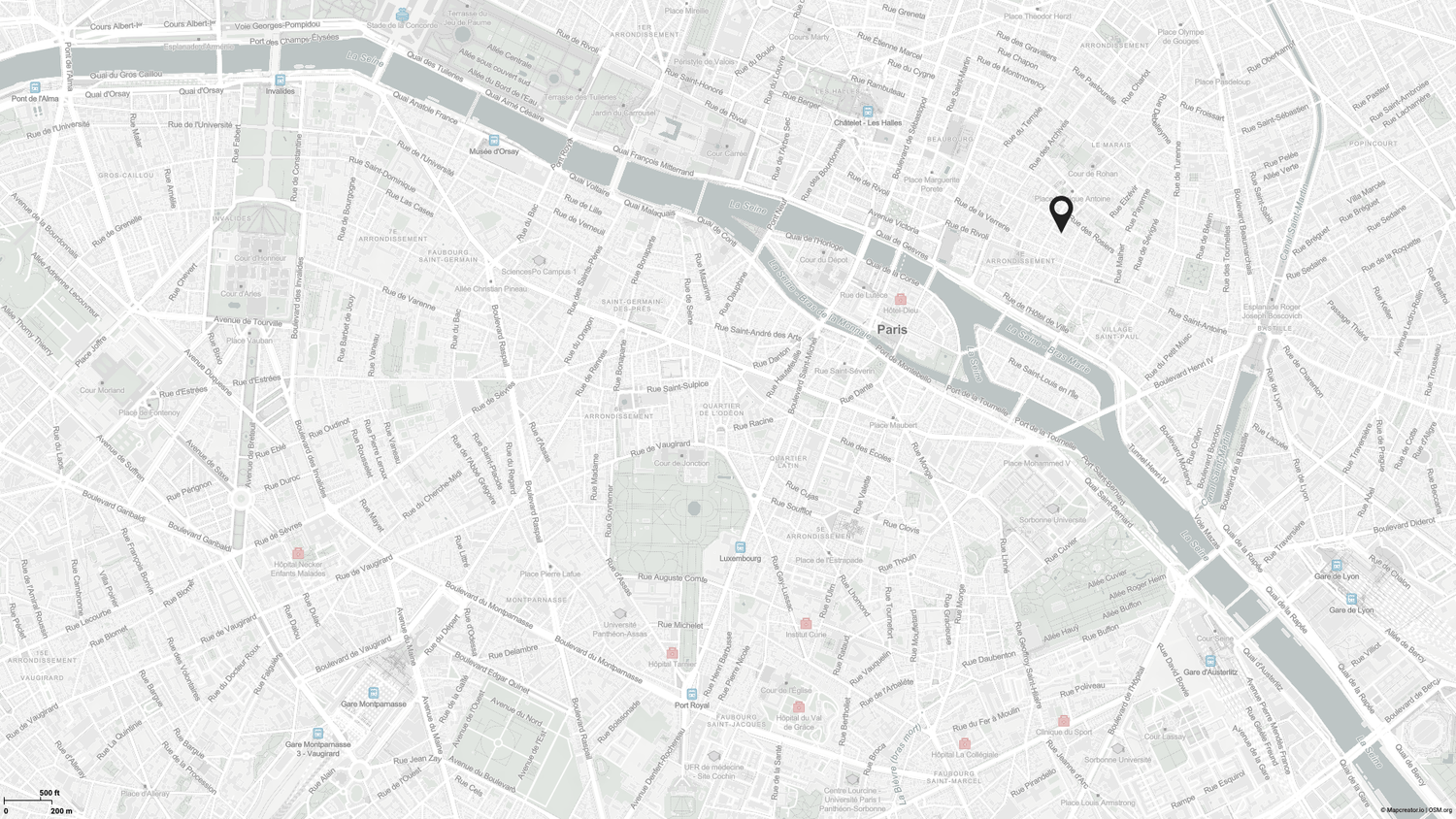Select the Hôpital Tarnier icon
1456x819 pixels.
click(672, 653)
